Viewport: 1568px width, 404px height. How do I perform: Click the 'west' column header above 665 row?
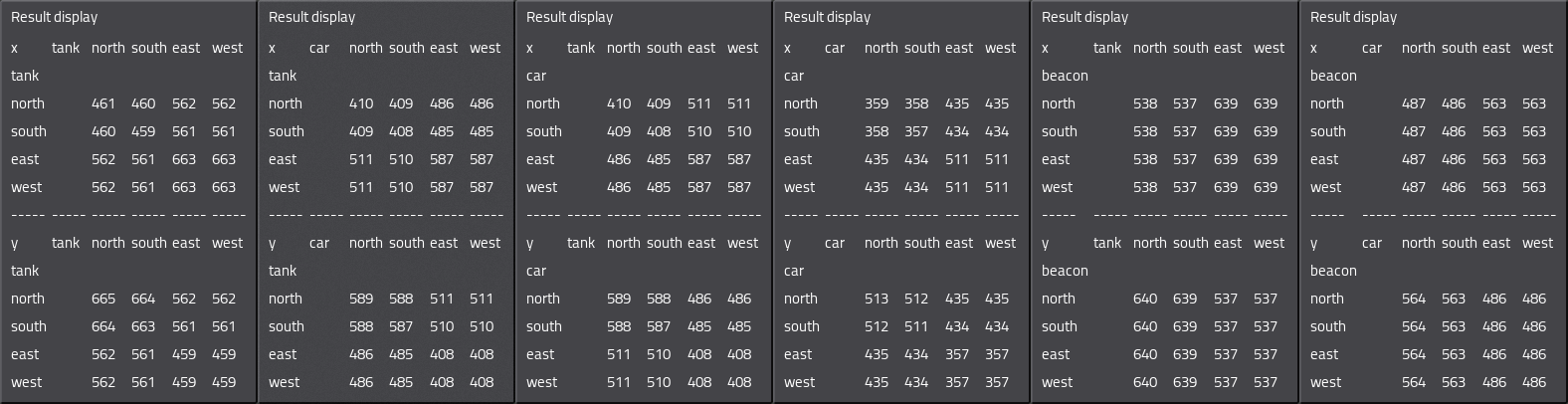tap(227, 243)
